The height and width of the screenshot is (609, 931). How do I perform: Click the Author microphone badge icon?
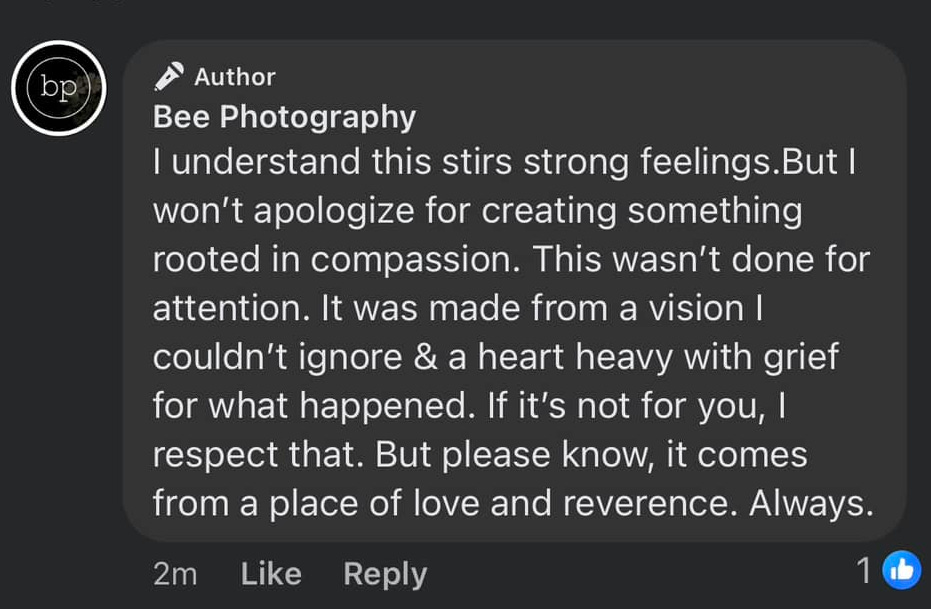pyautogui.click(x=169, y=76)
